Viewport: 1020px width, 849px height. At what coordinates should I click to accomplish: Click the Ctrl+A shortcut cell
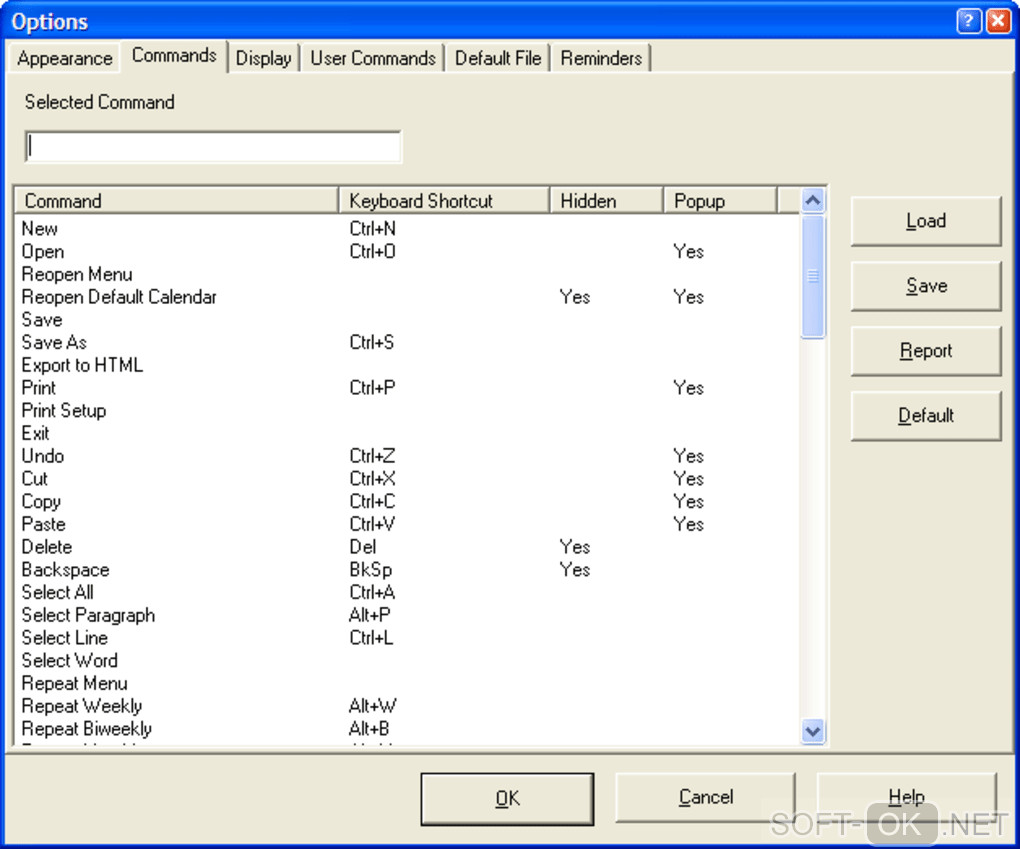click(x=372, y=593)
